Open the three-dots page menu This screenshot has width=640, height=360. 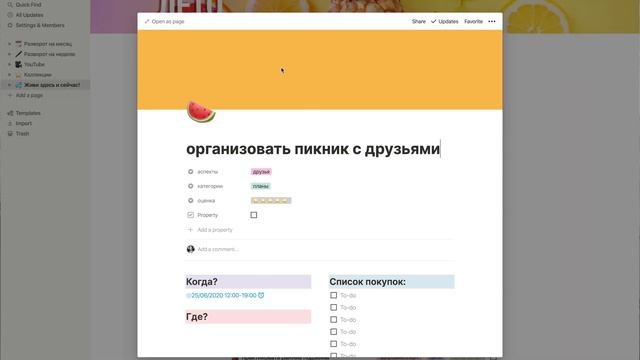492,21
